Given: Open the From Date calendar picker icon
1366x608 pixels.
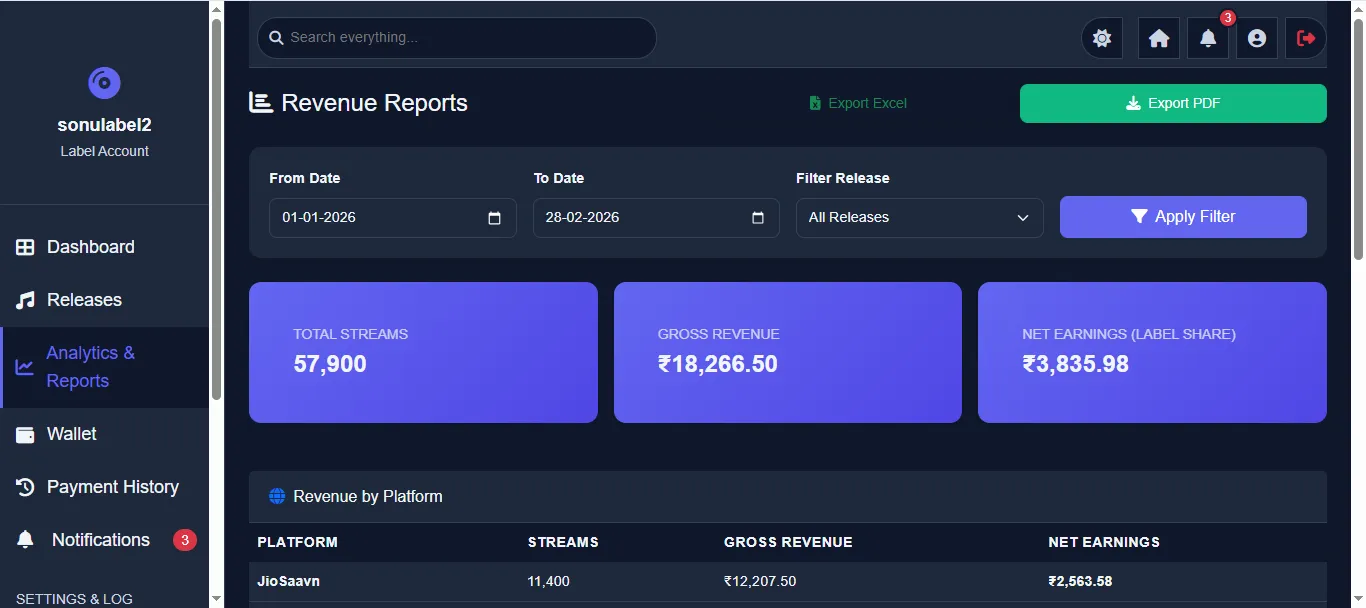Looking at the screenshot, I should [494, 218].
